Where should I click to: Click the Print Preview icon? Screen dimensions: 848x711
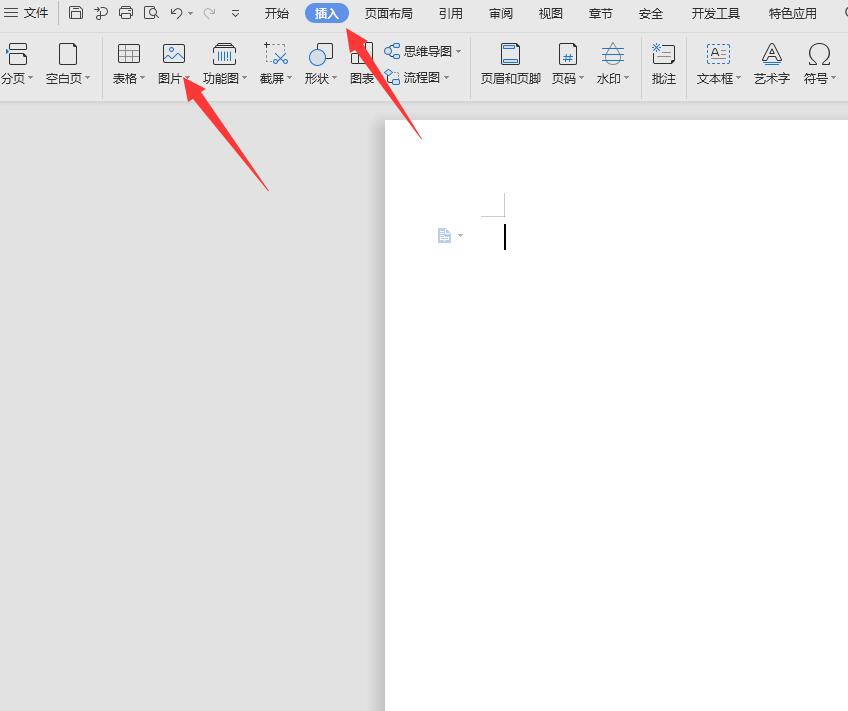pos(151,12)
